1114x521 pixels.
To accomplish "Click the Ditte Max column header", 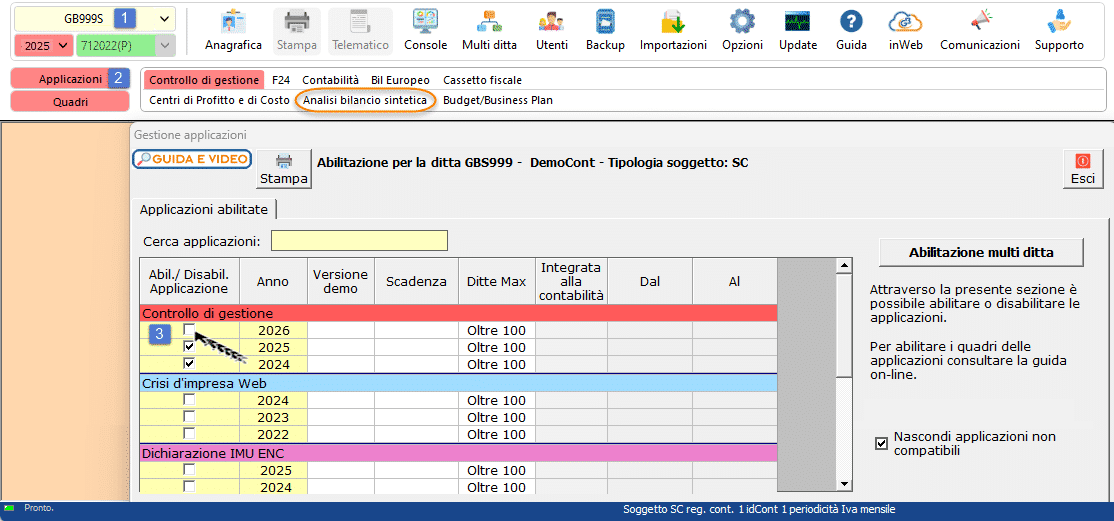I will pos(497,281).
